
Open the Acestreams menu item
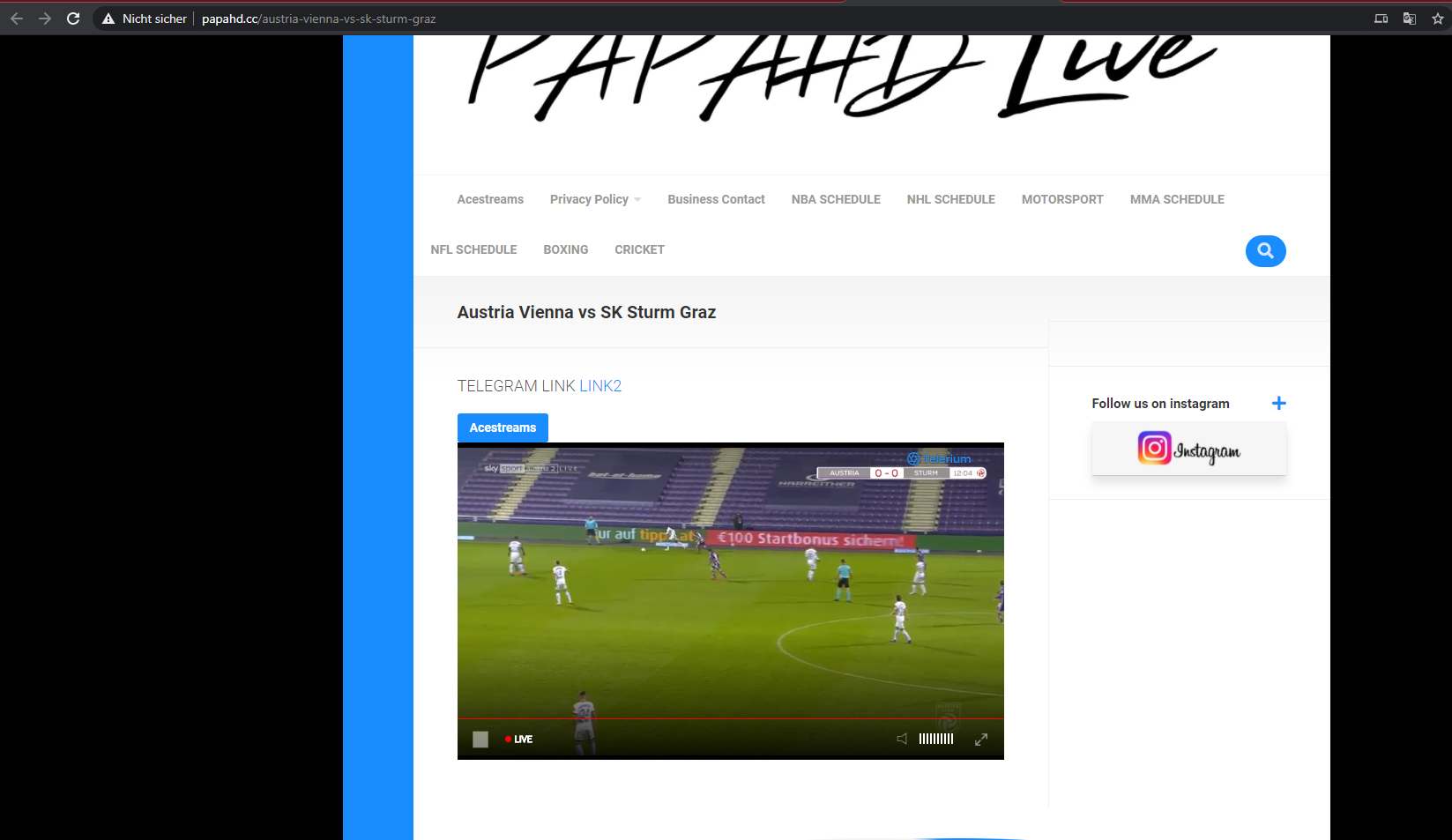point(490,199)
